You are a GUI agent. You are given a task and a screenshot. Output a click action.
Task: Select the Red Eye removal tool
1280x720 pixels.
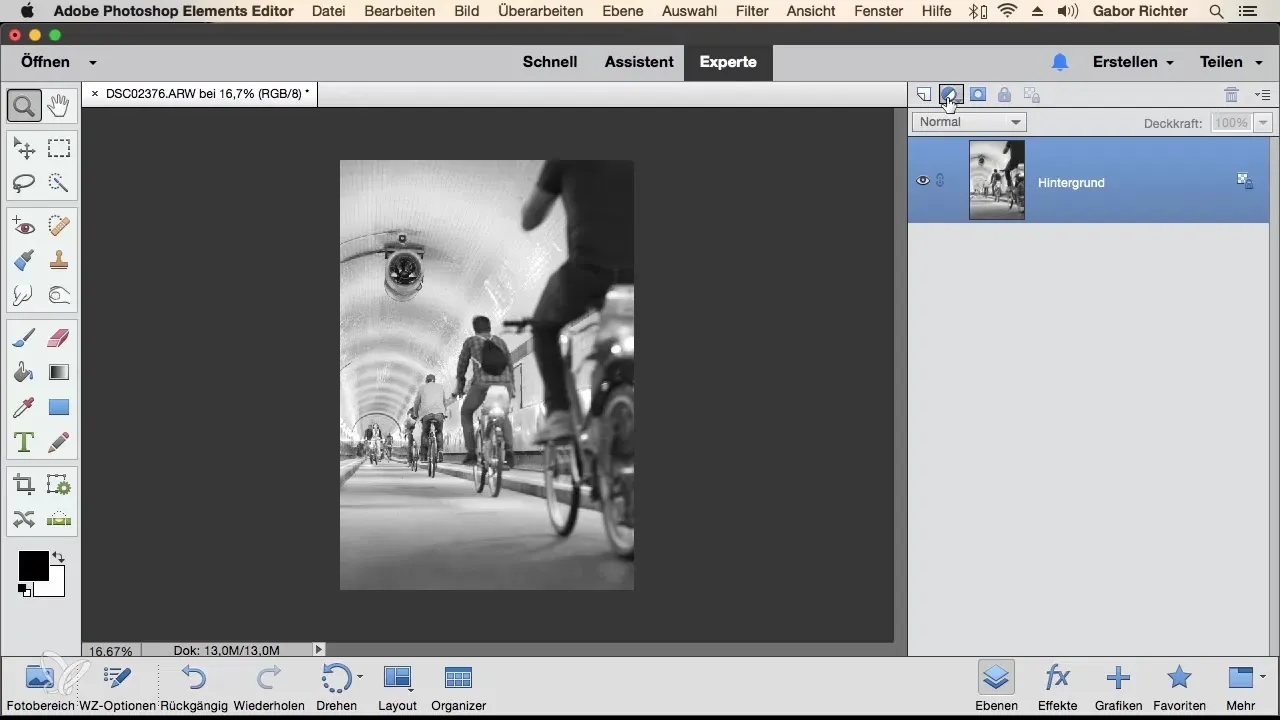click(24, 227)
